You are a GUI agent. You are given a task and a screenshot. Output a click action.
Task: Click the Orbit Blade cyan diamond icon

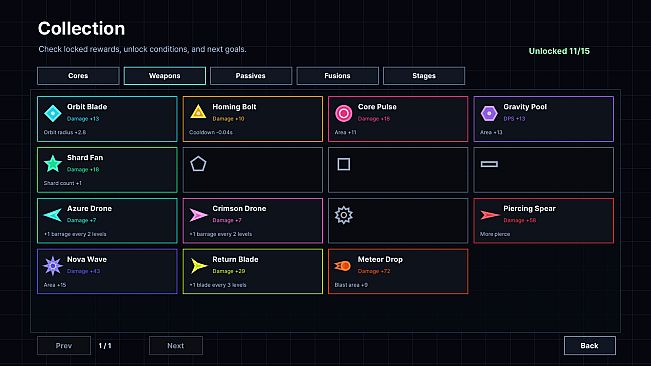[x=53, y=113]
